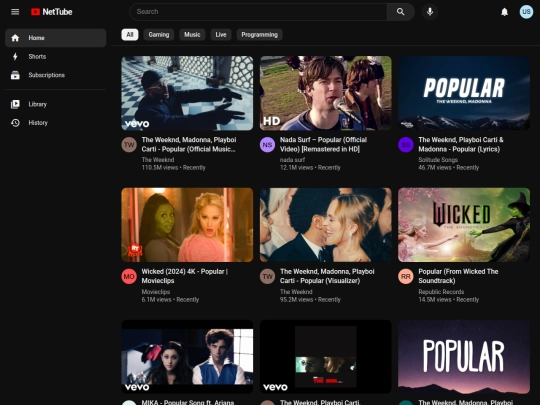This screenshot has width=540, height=405.
Task: Visit 'Solitude Songs' channel name
Action: 438,160
